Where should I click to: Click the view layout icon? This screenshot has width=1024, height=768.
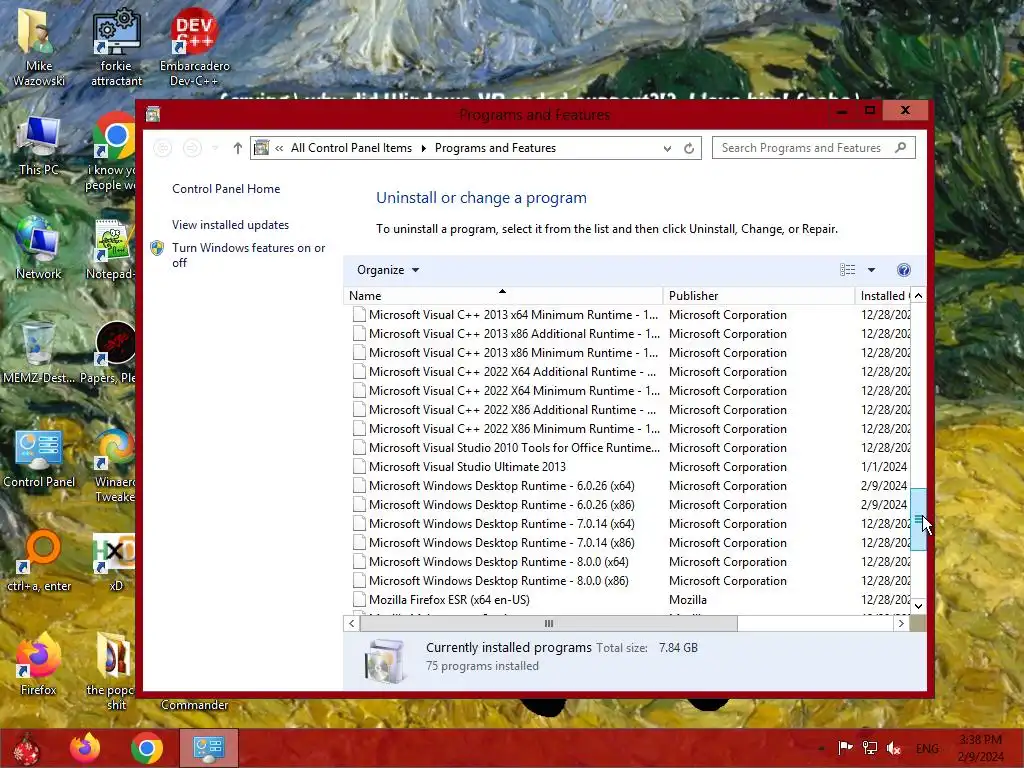tap(848, 270)
